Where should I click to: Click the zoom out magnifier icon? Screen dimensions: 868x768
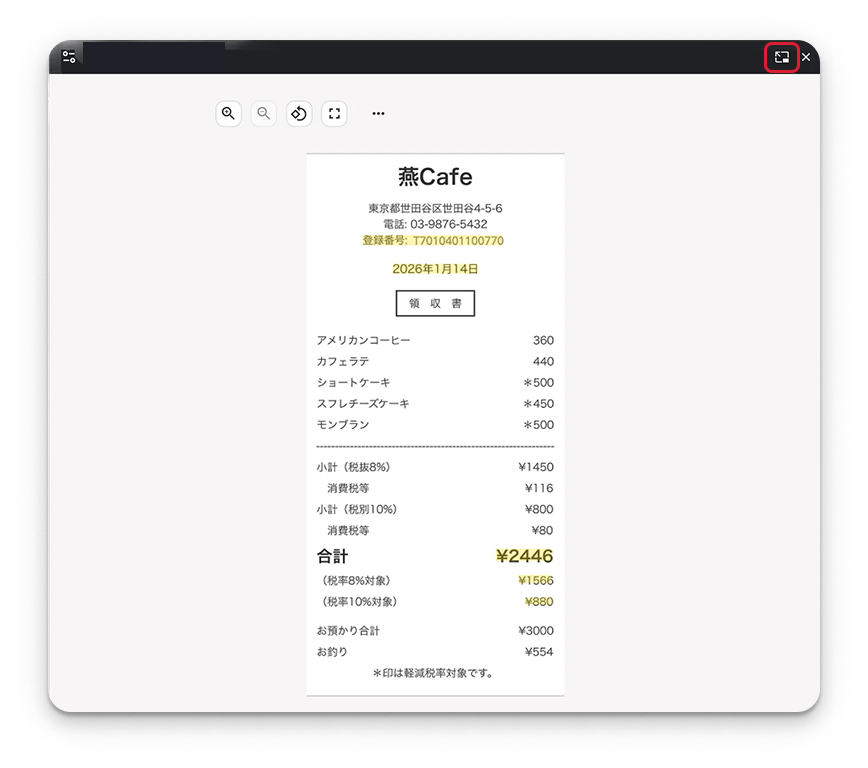click(x=264, y=114)
